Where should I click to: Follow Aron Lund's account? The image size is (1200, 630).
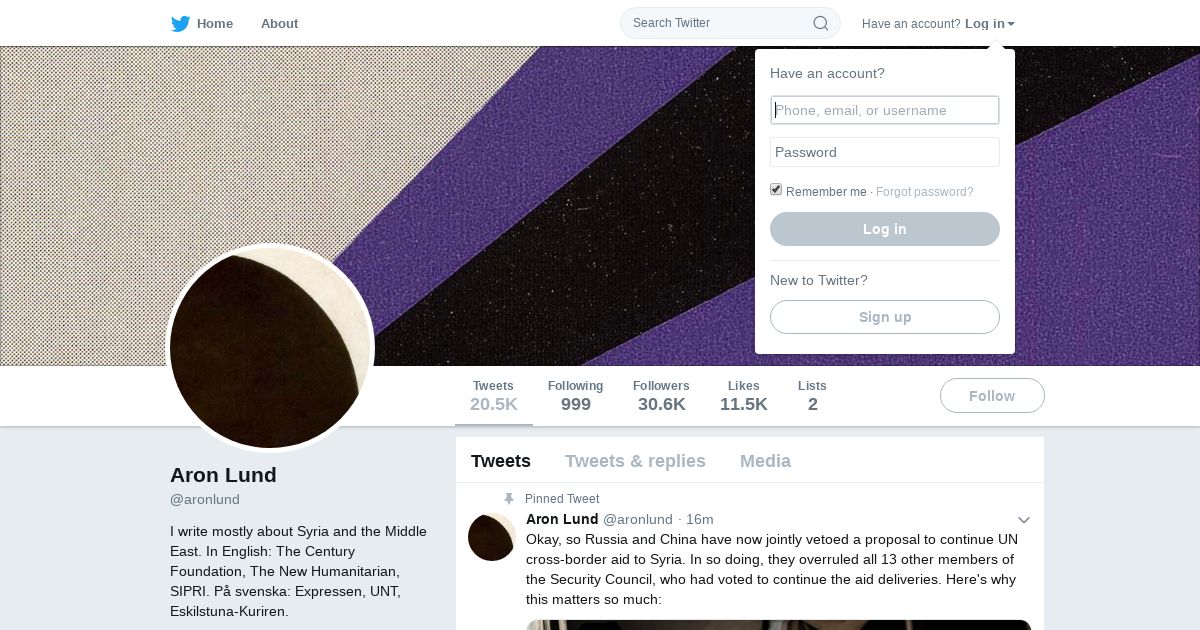[x=992, y=396]
